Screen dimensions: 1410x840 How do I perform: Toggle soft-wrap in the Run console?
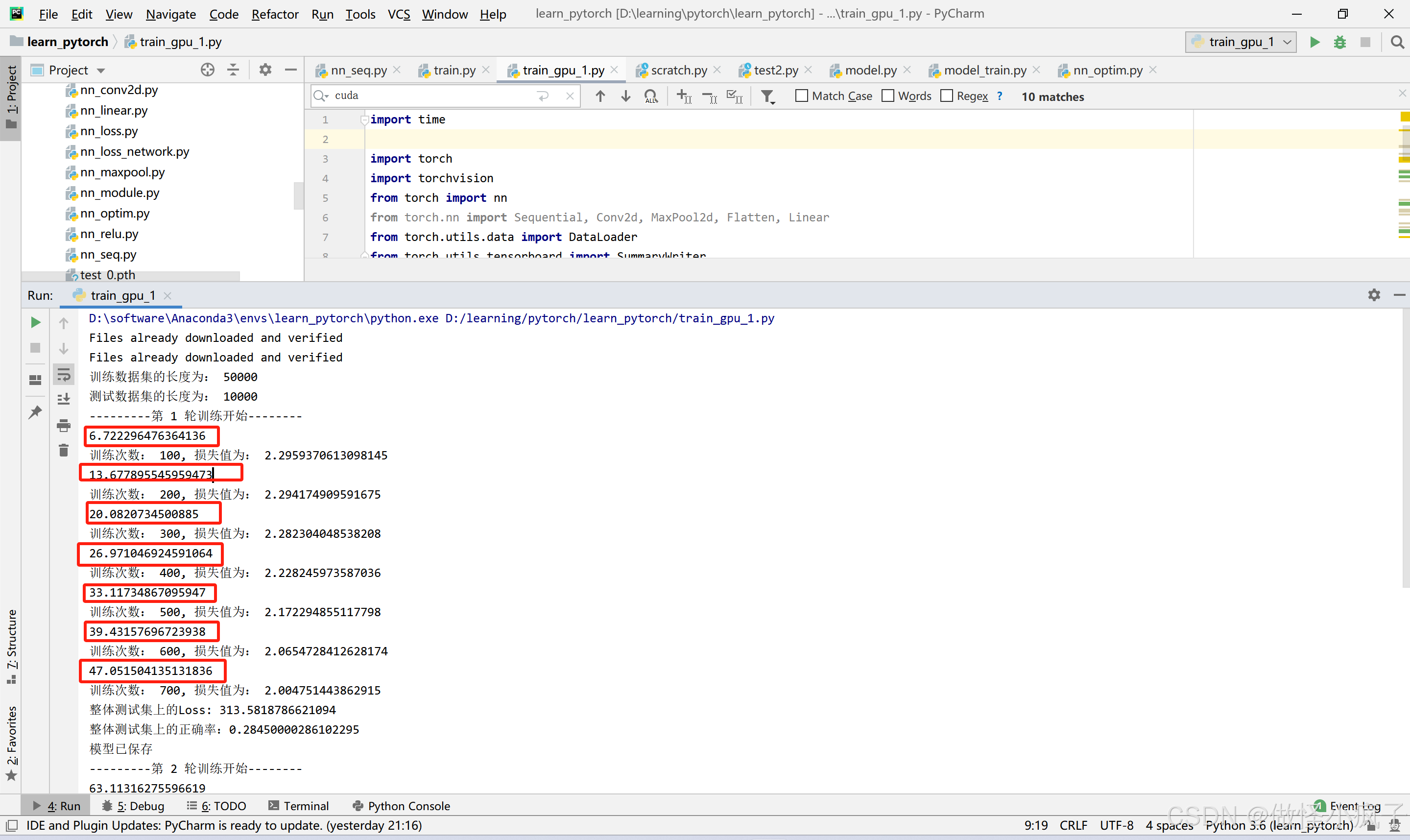tap(64, 375)
